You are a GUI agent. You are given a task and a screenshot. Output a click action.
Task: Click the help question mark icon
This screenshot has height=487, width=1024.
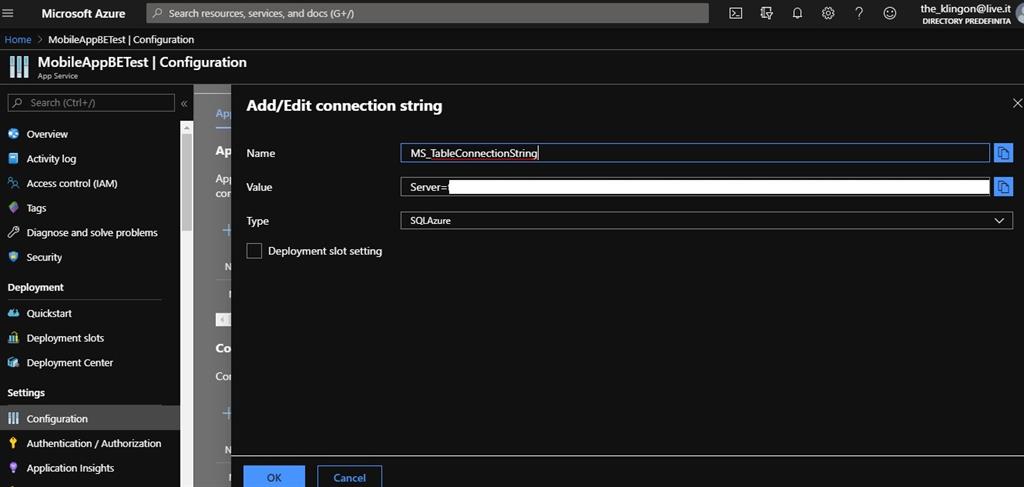point(859,13)
